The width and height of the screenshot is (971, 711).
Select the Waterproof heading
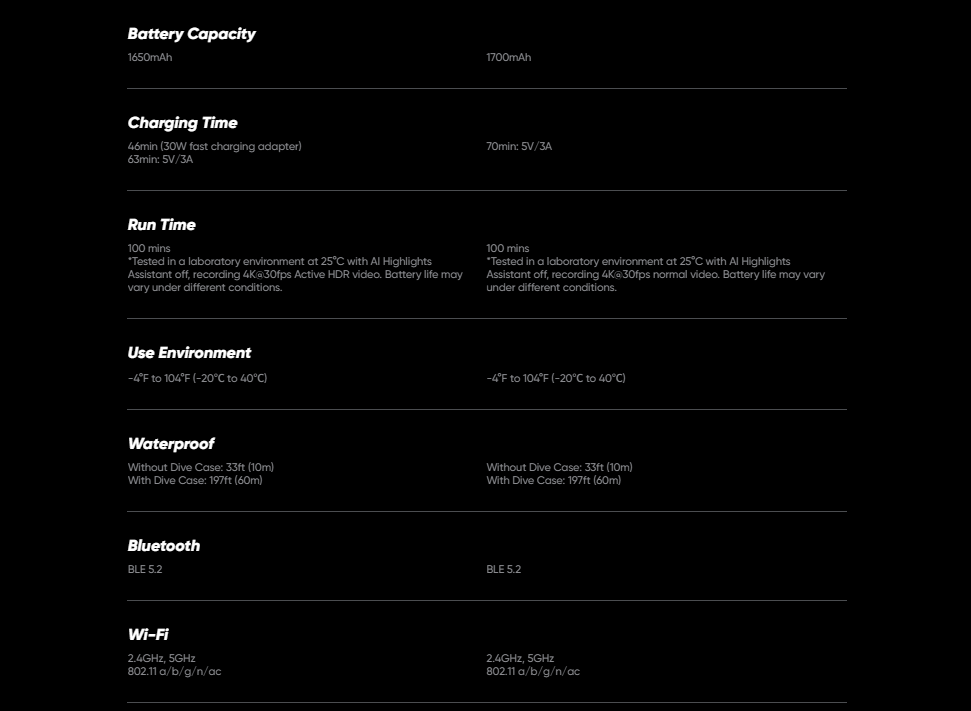tap(171, 444)
